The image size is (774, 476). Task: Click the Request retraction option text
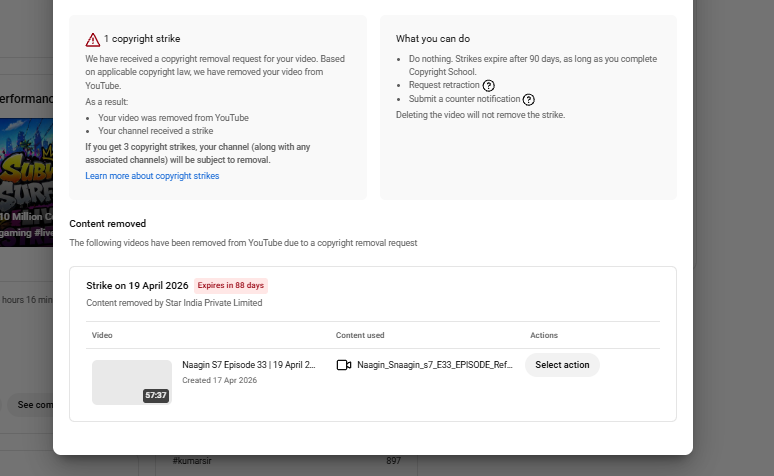(444, 86)
